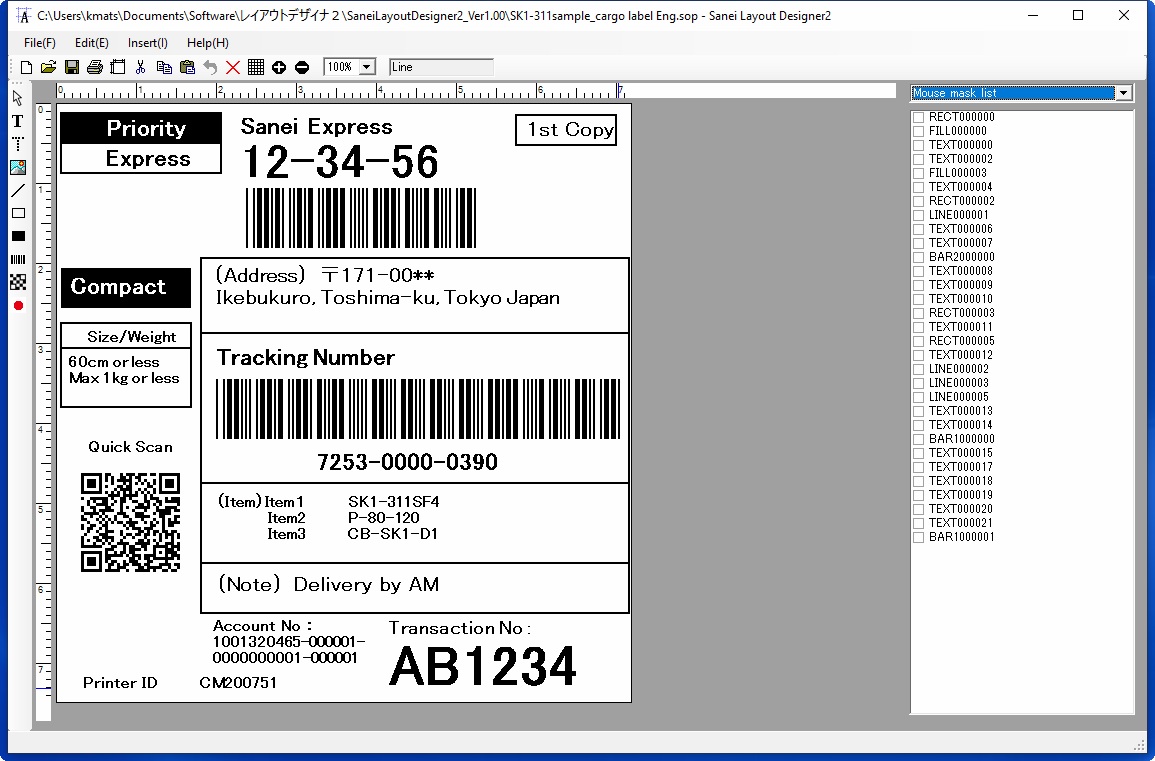Image resolution: width=1155 pixels, height=761 pixels.
Task: Open the 100% zoom dropdown
Action: 366,67
